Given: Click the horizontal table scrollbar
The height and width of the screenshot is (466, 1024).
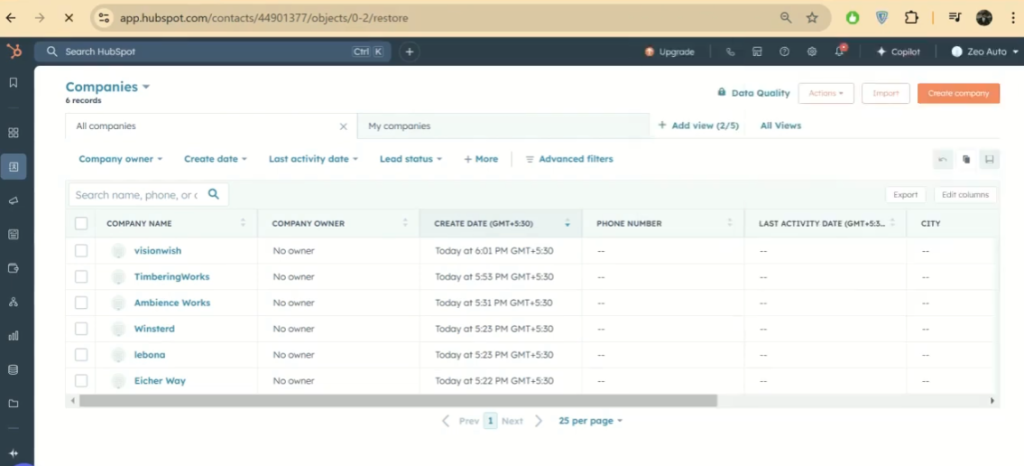Looking at the screenshot, I should 398,400.
